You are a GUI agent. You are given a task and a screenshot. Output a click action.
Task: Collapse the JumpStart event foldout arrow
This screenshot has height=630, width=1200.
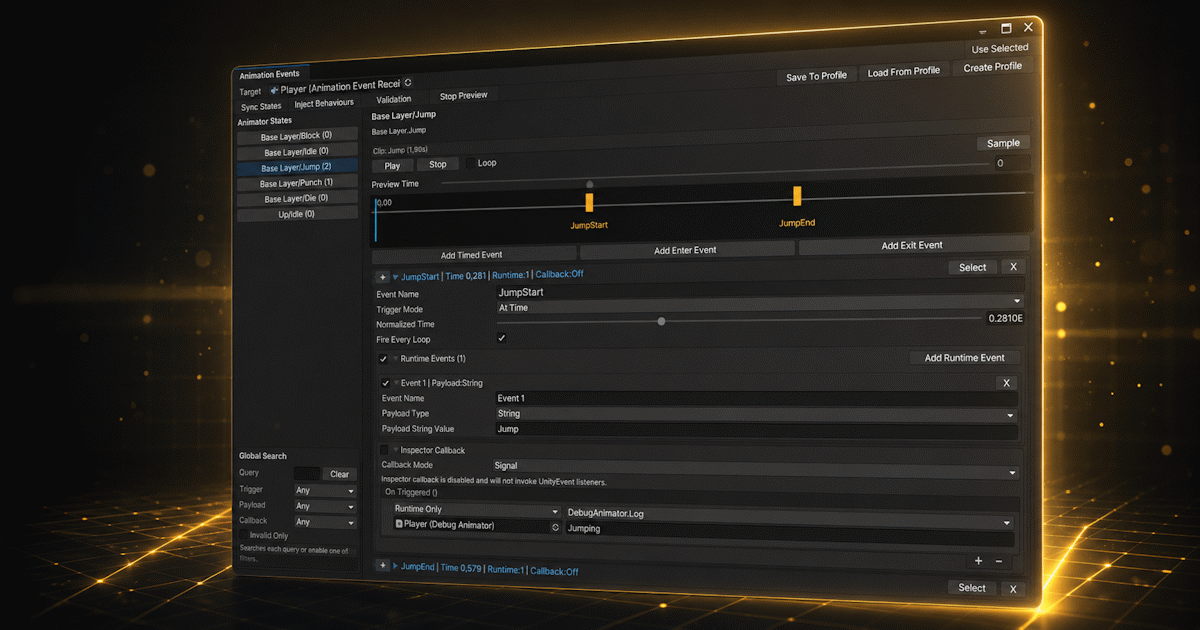pos(396,277)
